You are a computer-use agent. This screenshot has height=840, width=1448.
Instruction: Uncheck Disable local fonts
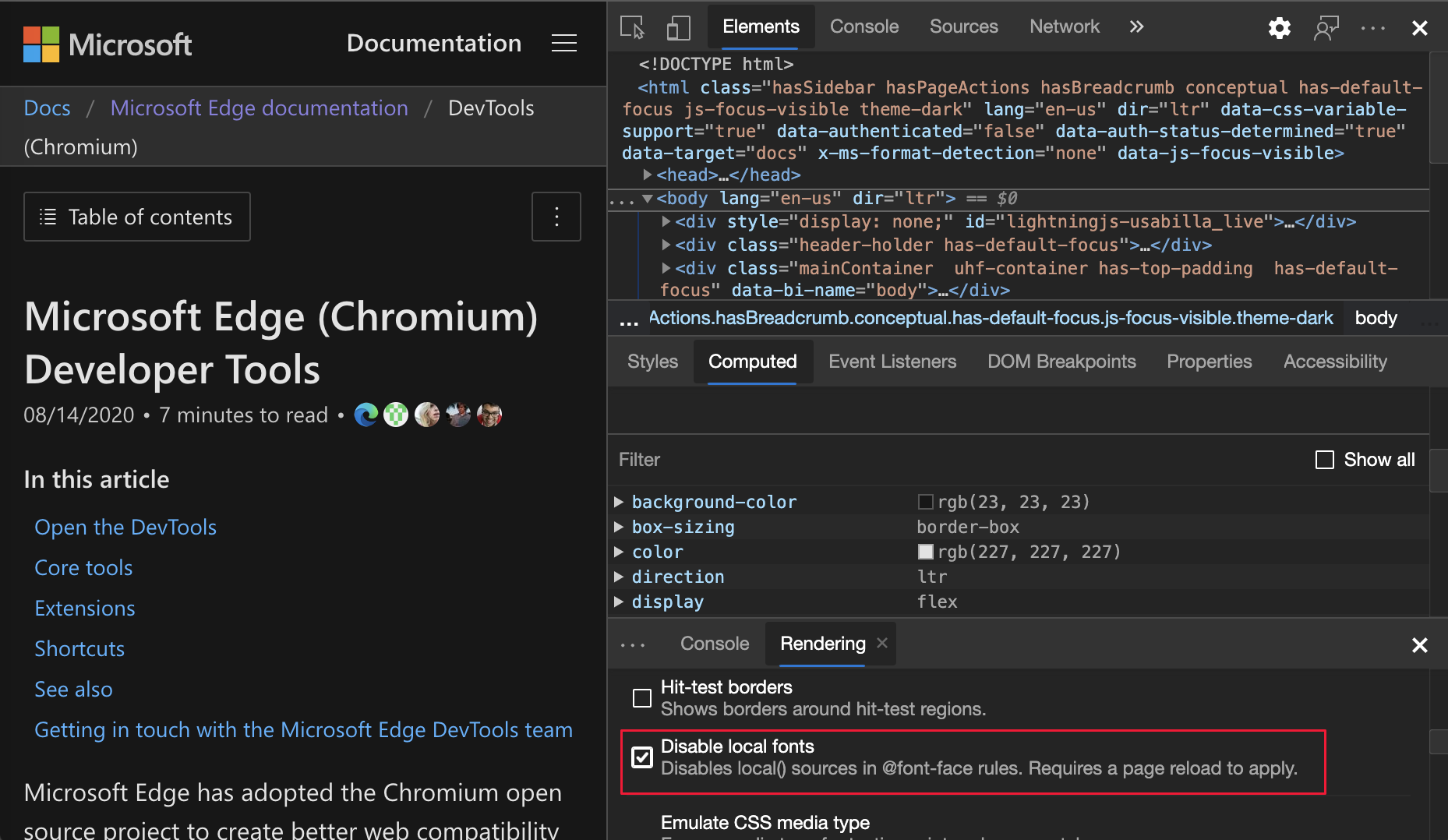point(642,757)
